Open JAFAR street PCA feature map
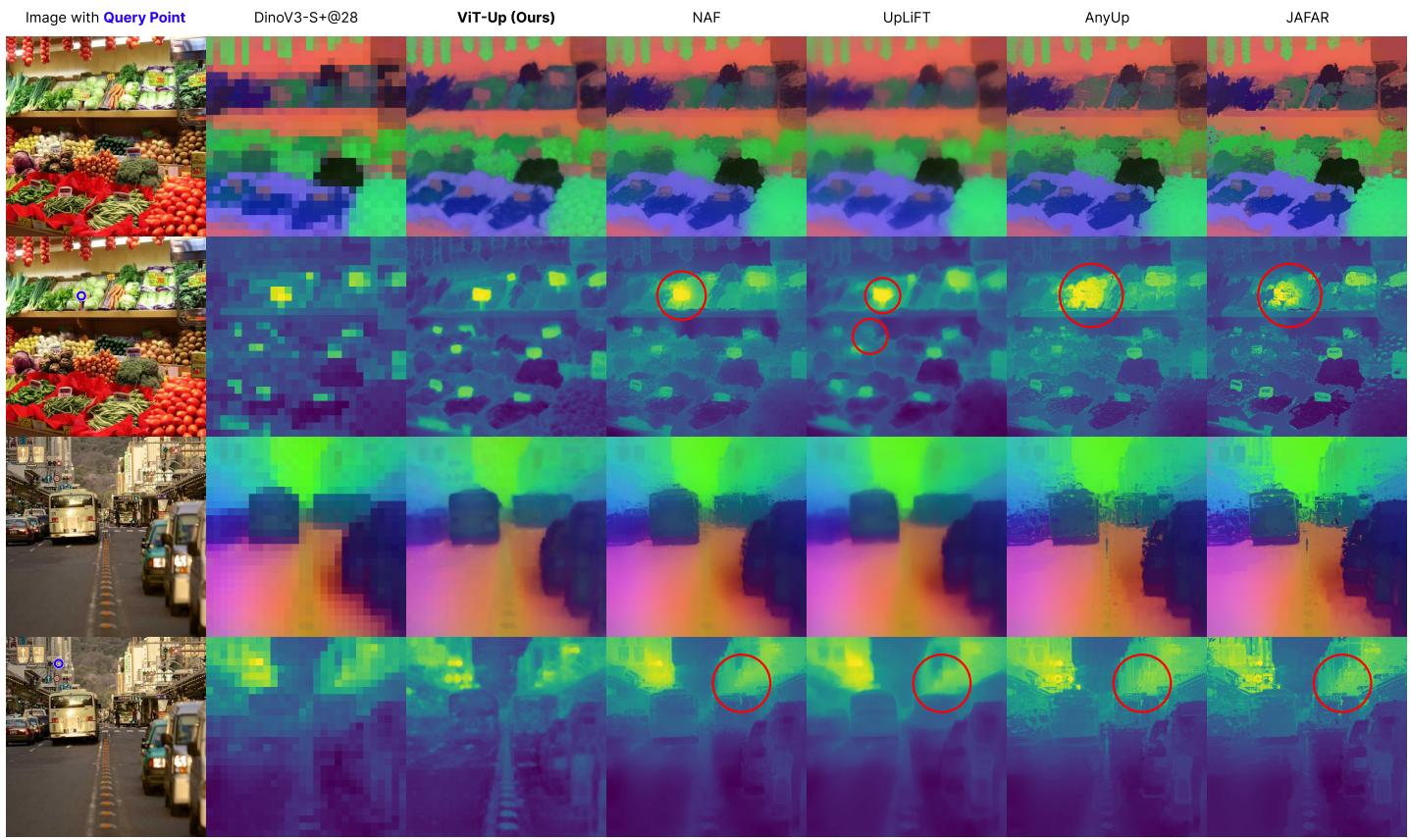 click(x=1307, y=537)
